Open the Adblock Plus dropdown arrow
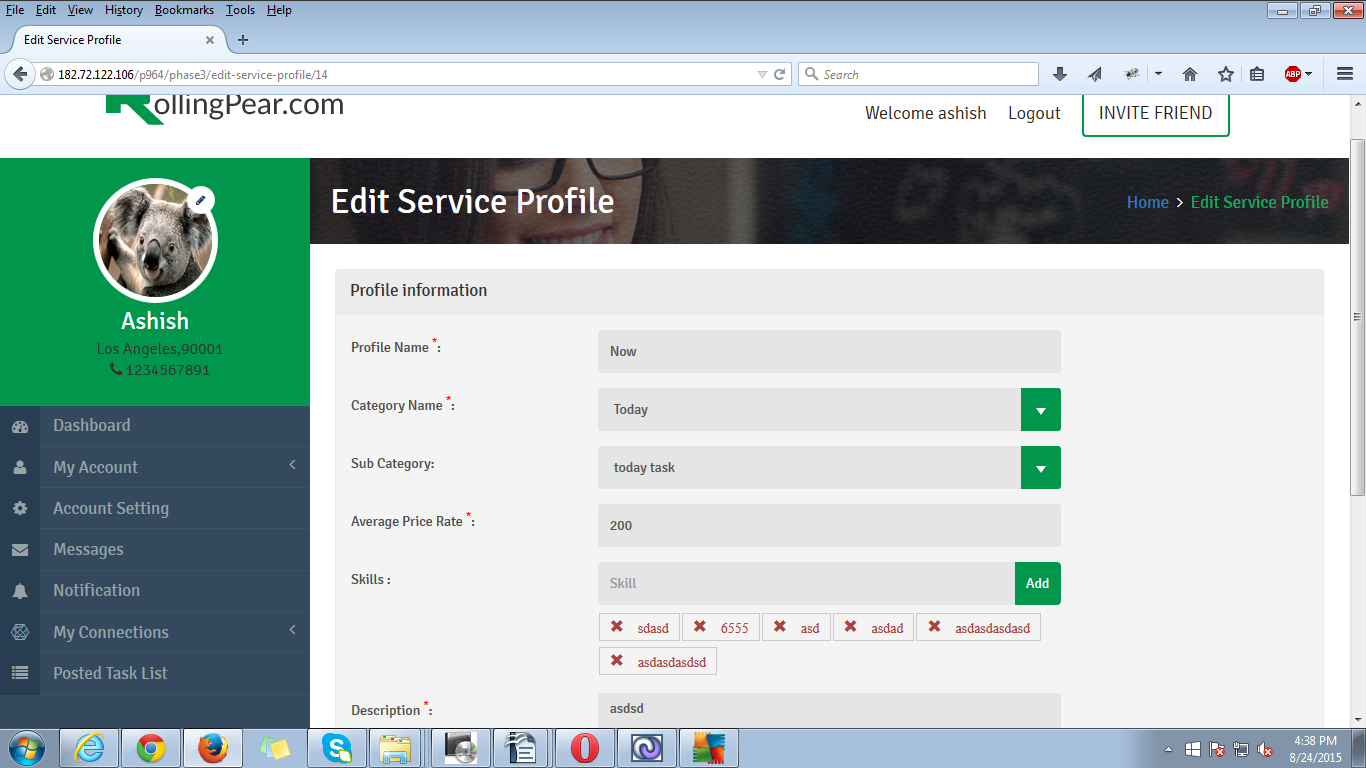1366x768 pixels. 1308,74
